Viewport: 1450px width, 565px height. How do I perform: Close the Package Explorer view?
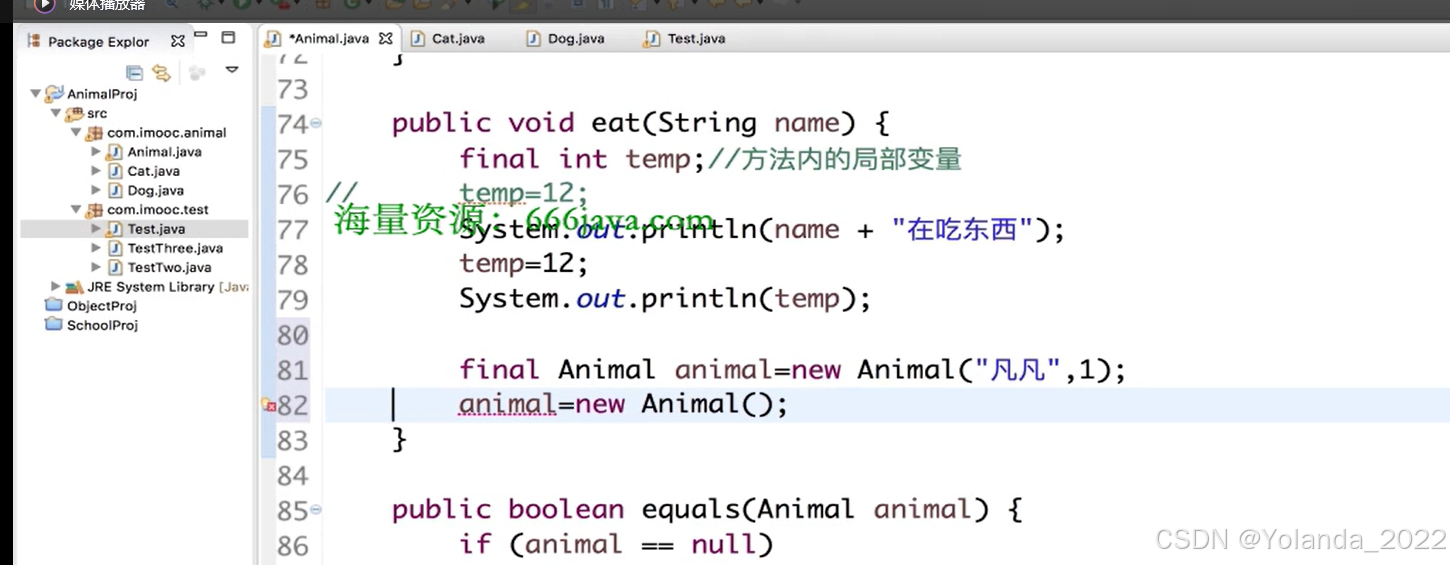tap(178, 41)
